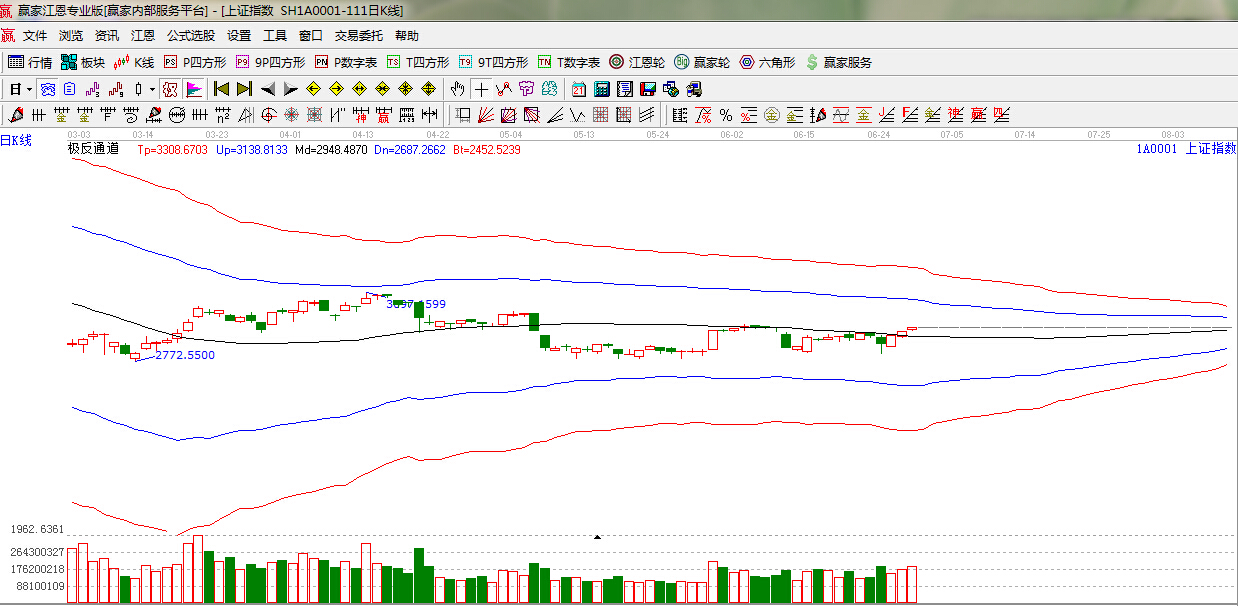Click the 板块 sector button

tap(83, 62)
